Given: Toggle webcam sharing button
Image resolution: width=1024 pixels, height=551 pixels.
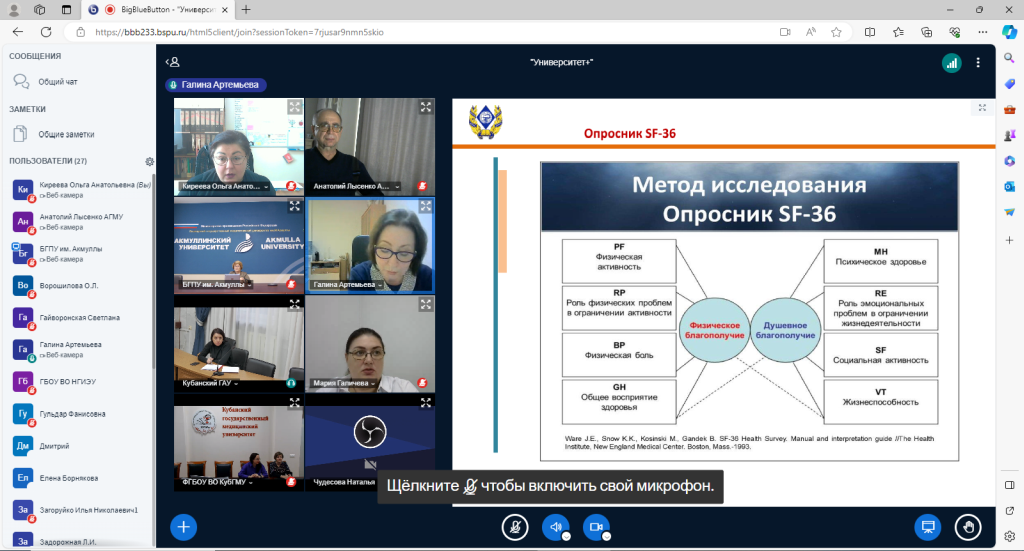Looking at the screenshot, I should pos(597,526).
